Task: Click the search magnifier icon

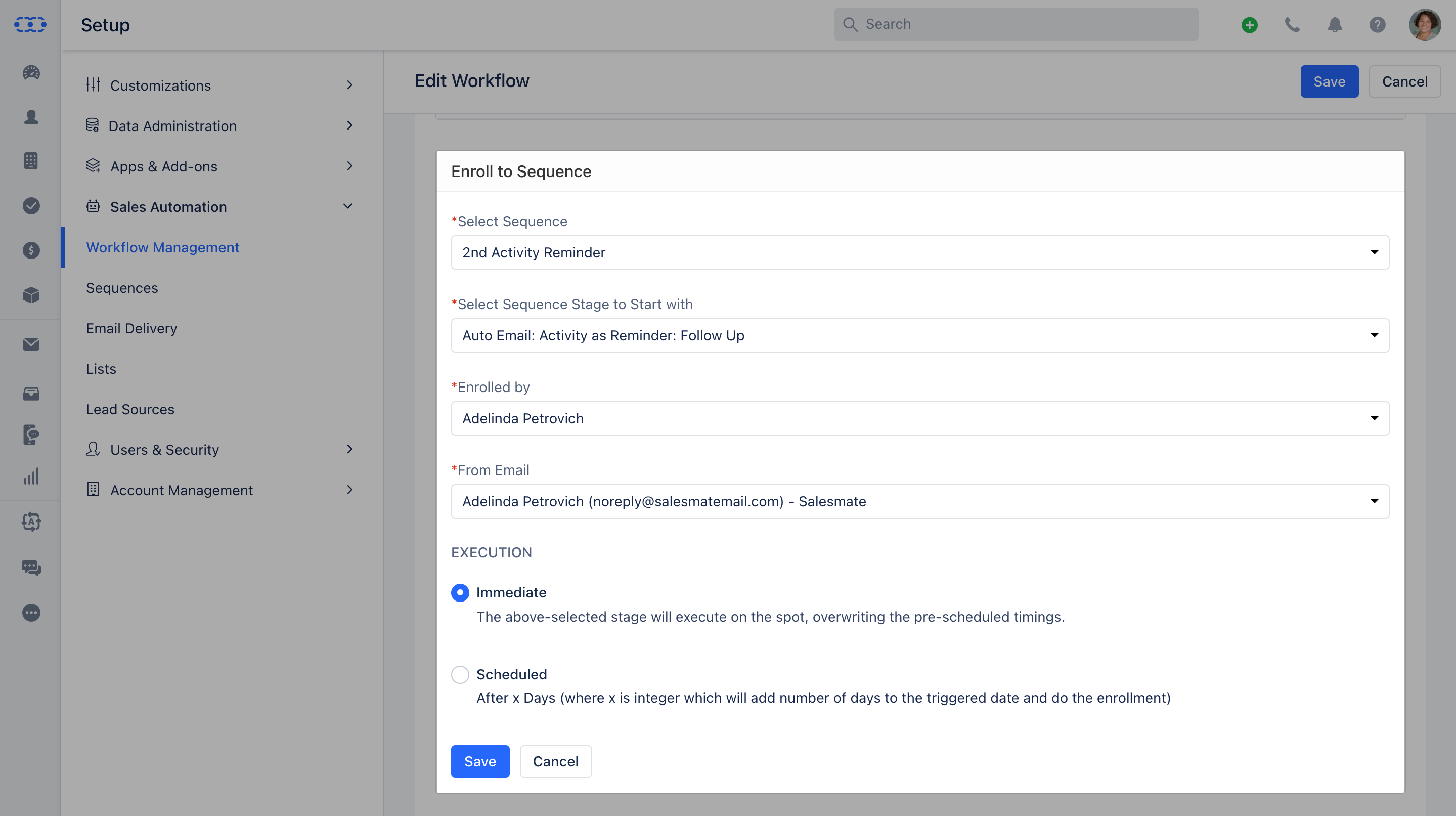Action: pos(850,24)
